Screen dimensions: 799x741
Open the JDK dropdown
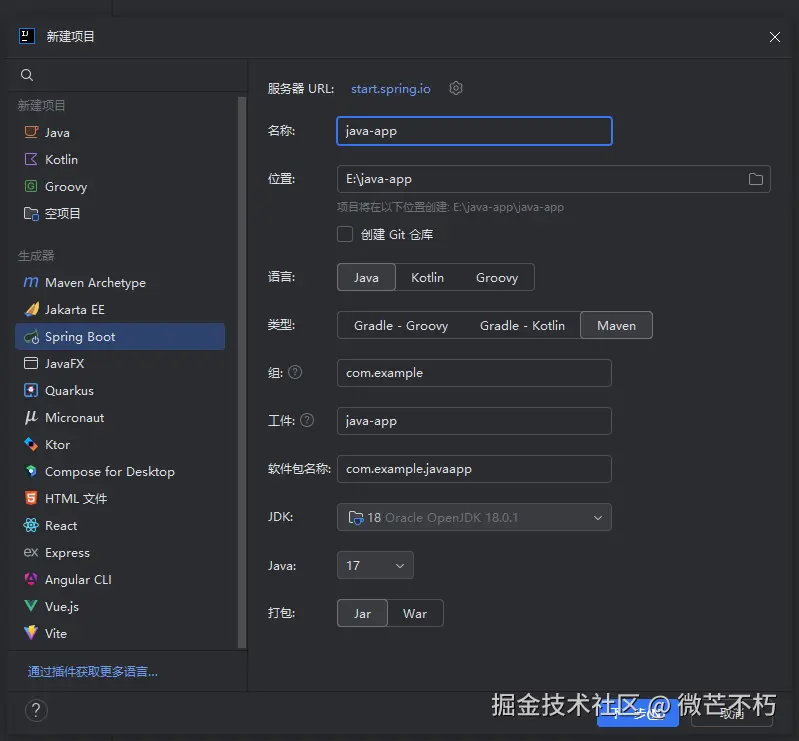pos(474,518)
